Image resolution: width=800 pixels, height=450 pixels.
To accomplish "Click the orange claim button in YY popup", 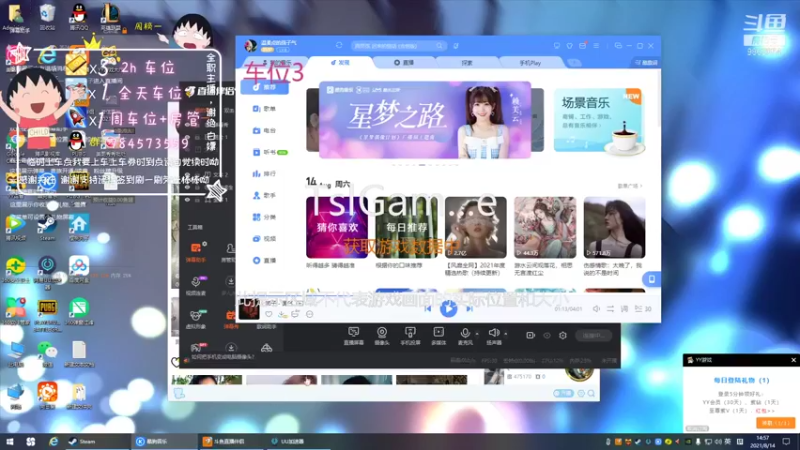I will [775, 423].
